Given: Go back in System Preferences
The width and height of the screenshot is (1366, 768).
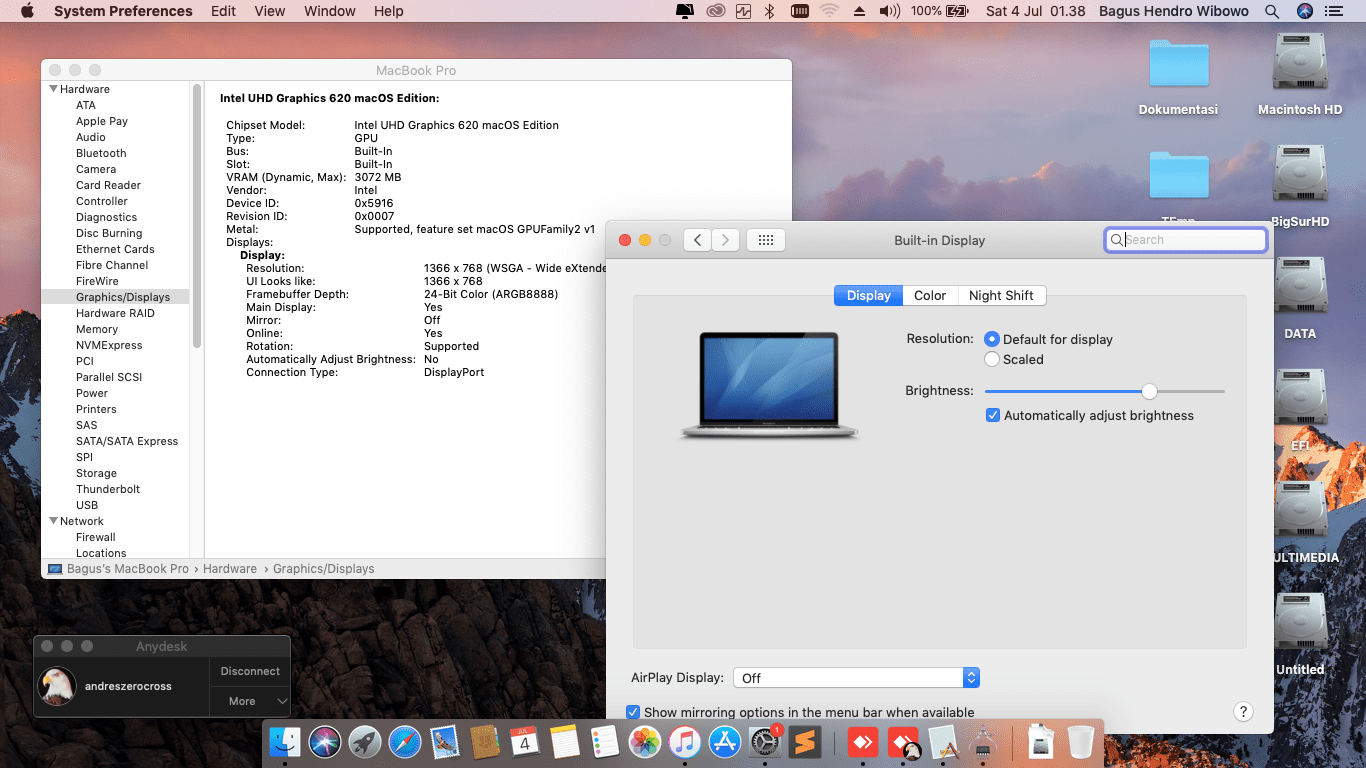Looking at the screenshot, I should tap(697, 240).
